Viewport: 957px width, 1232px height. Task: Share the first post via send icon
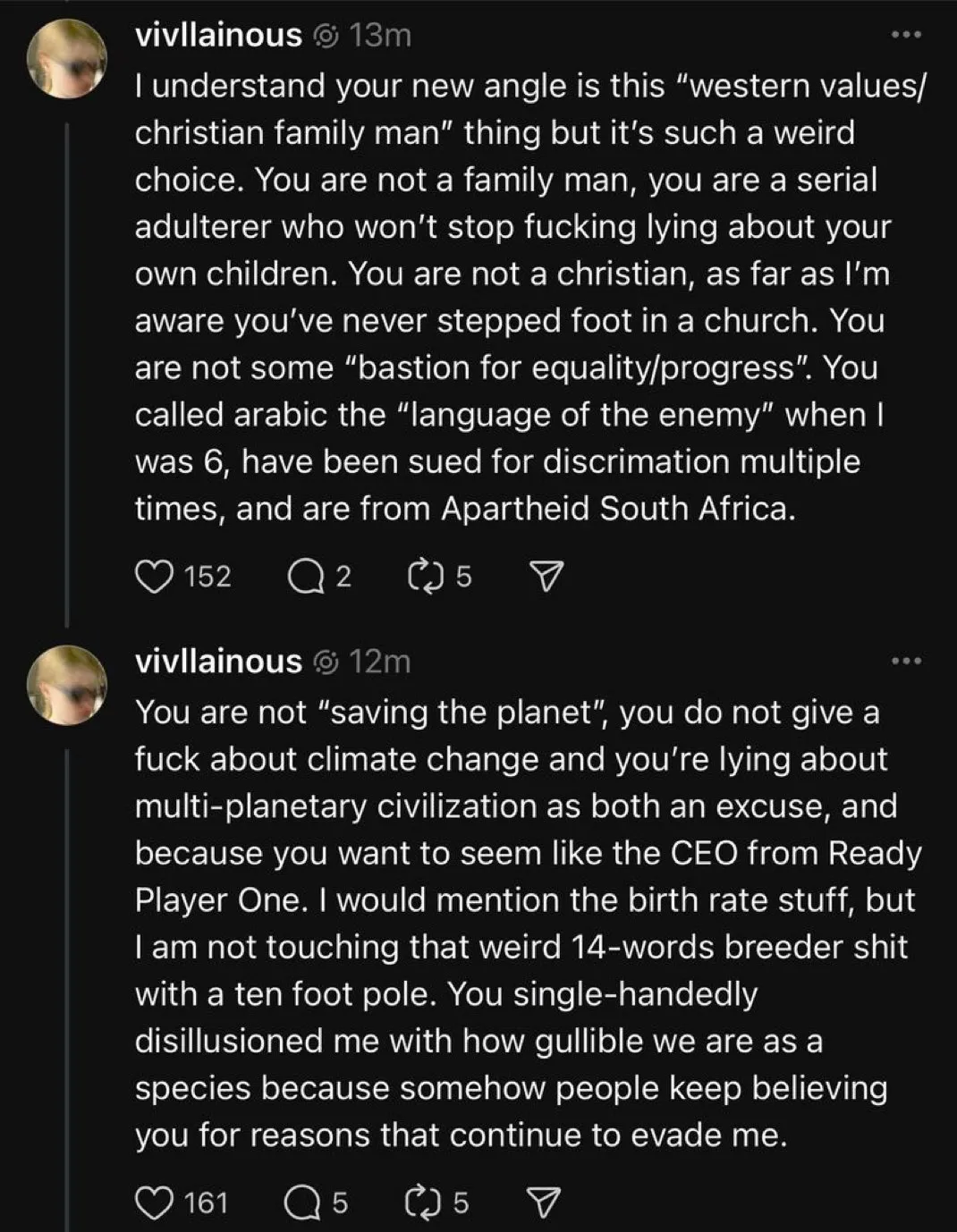[546, 577]
